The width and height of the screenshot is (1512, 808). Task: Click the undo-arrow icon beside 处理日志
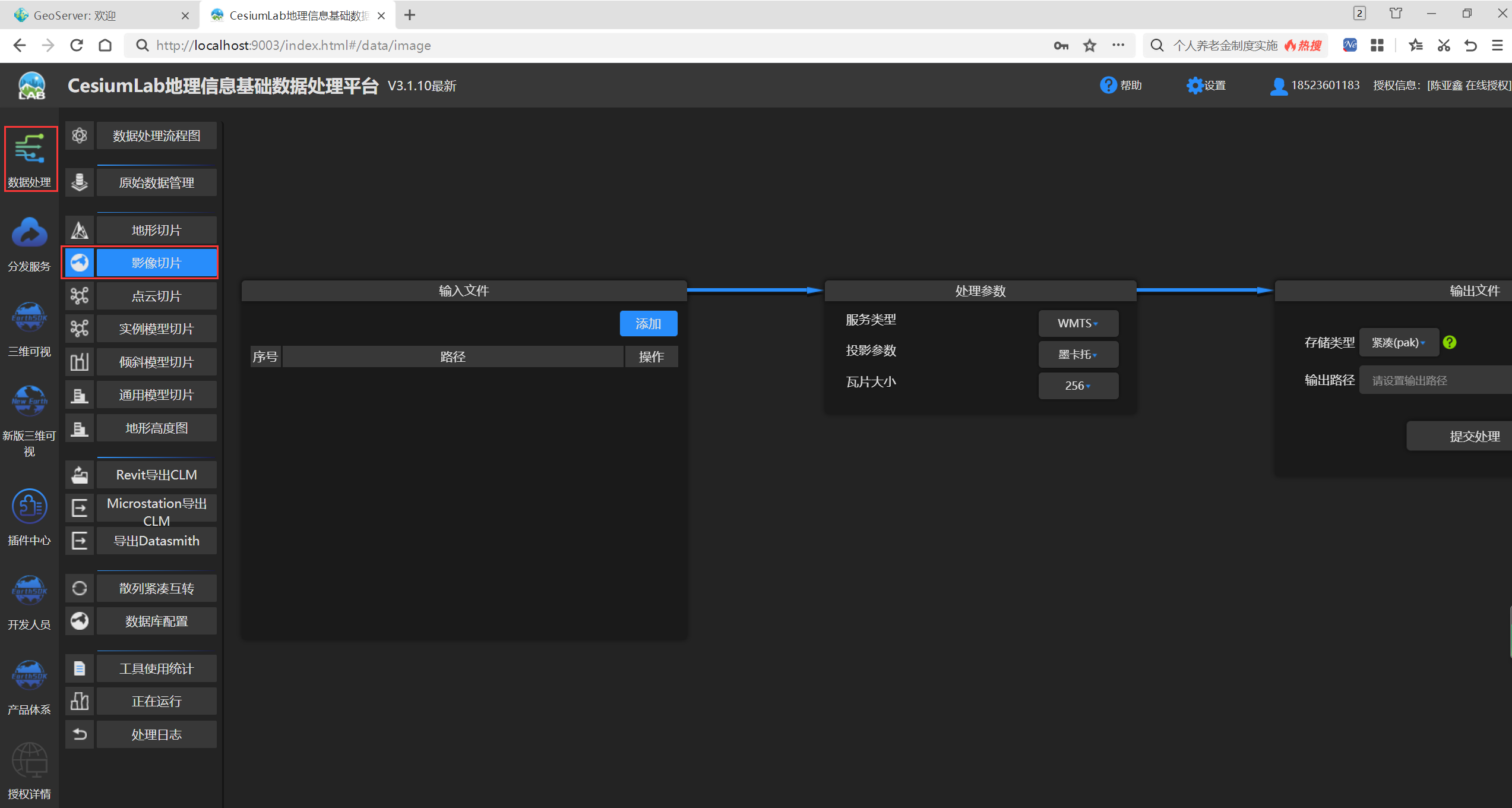tap(80, 734)
